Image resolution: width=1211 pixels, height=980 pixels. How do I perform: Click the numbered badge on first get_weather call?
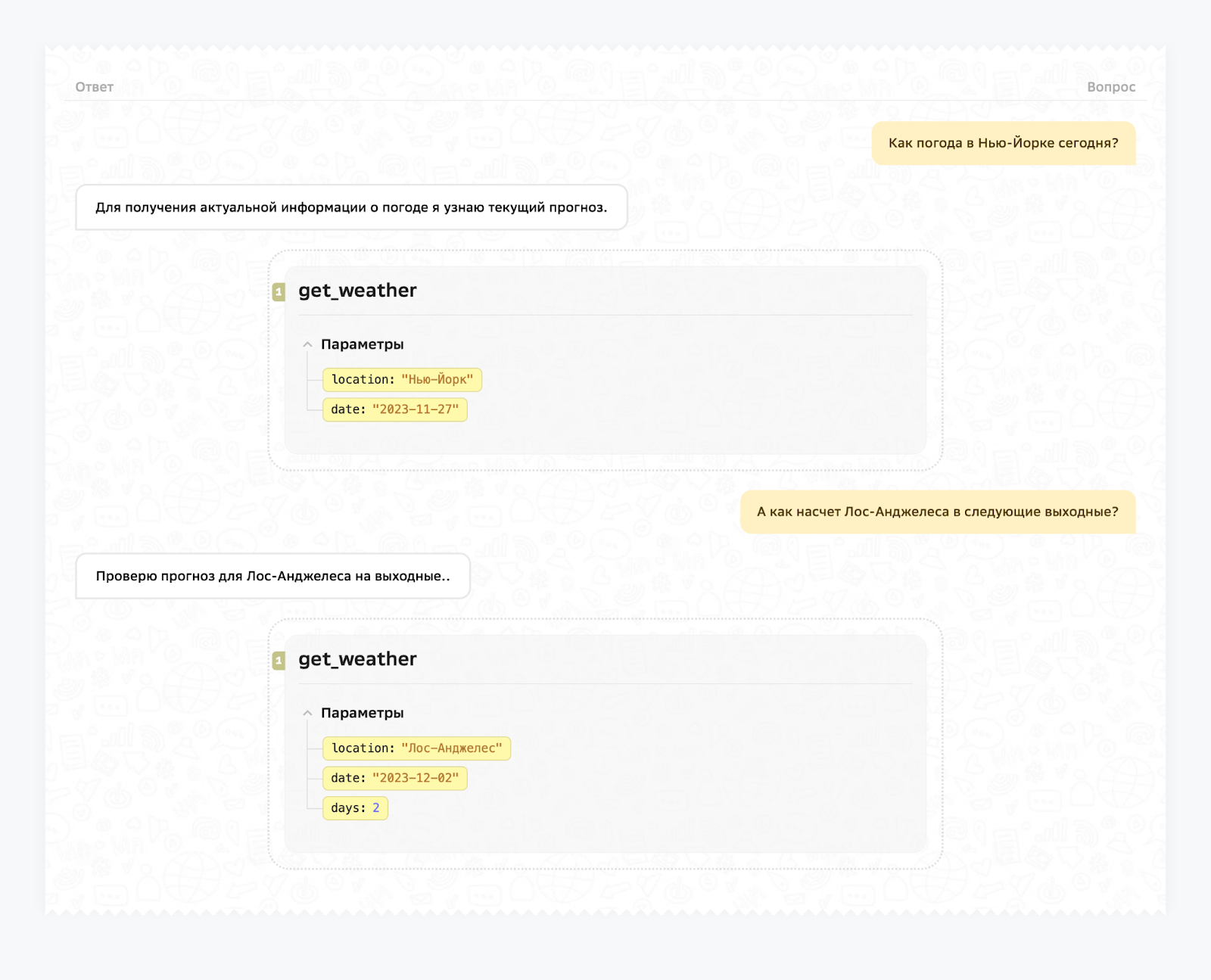[280, 291]
